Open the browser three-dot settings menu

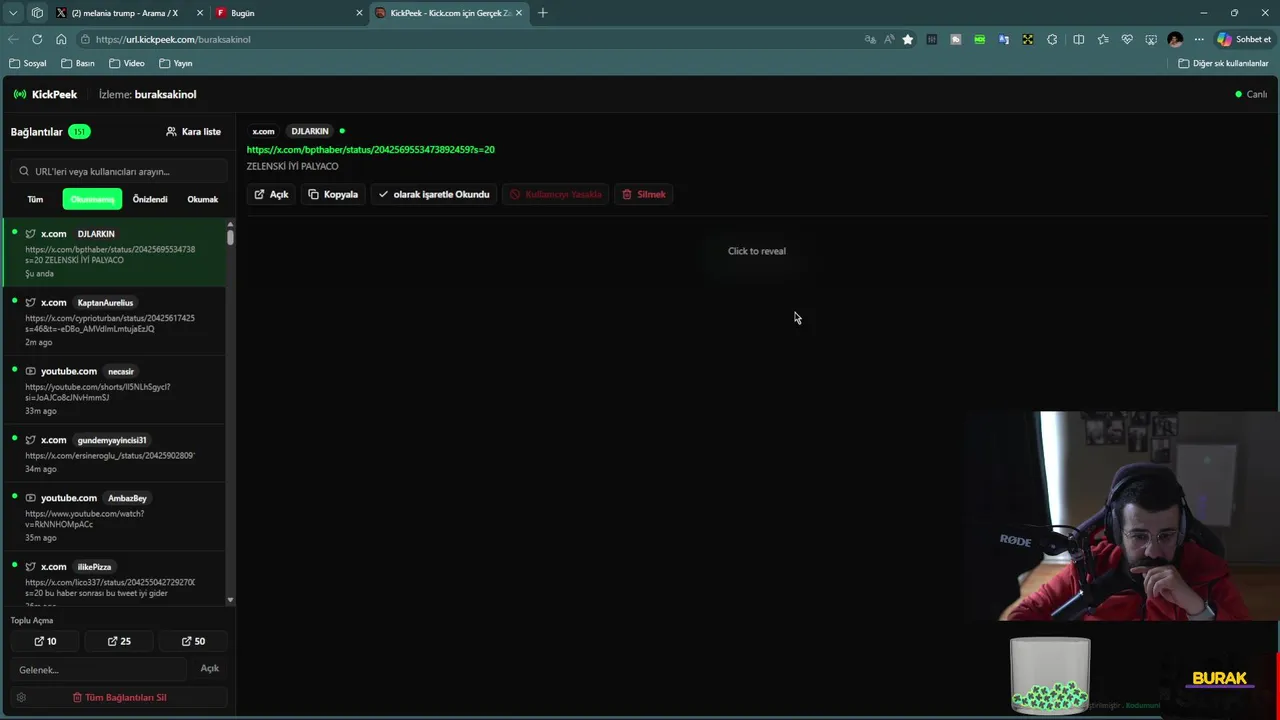(1199, 39)
